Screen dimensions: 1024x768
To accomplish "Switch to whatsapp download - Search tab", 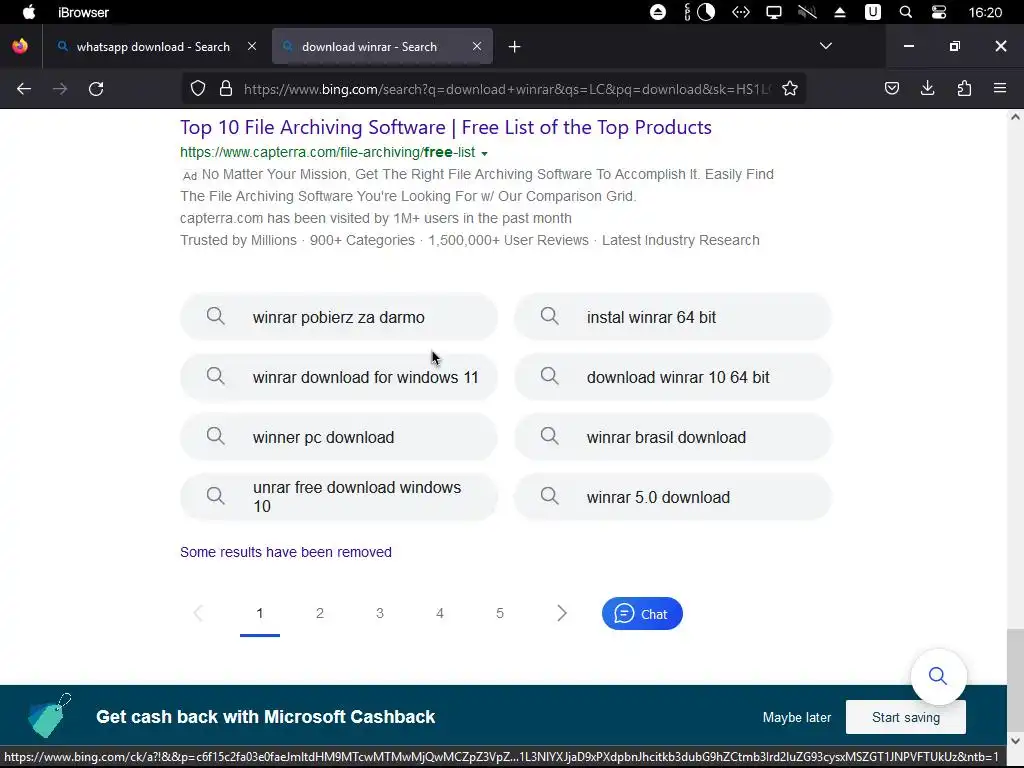I will click(153, 46).
